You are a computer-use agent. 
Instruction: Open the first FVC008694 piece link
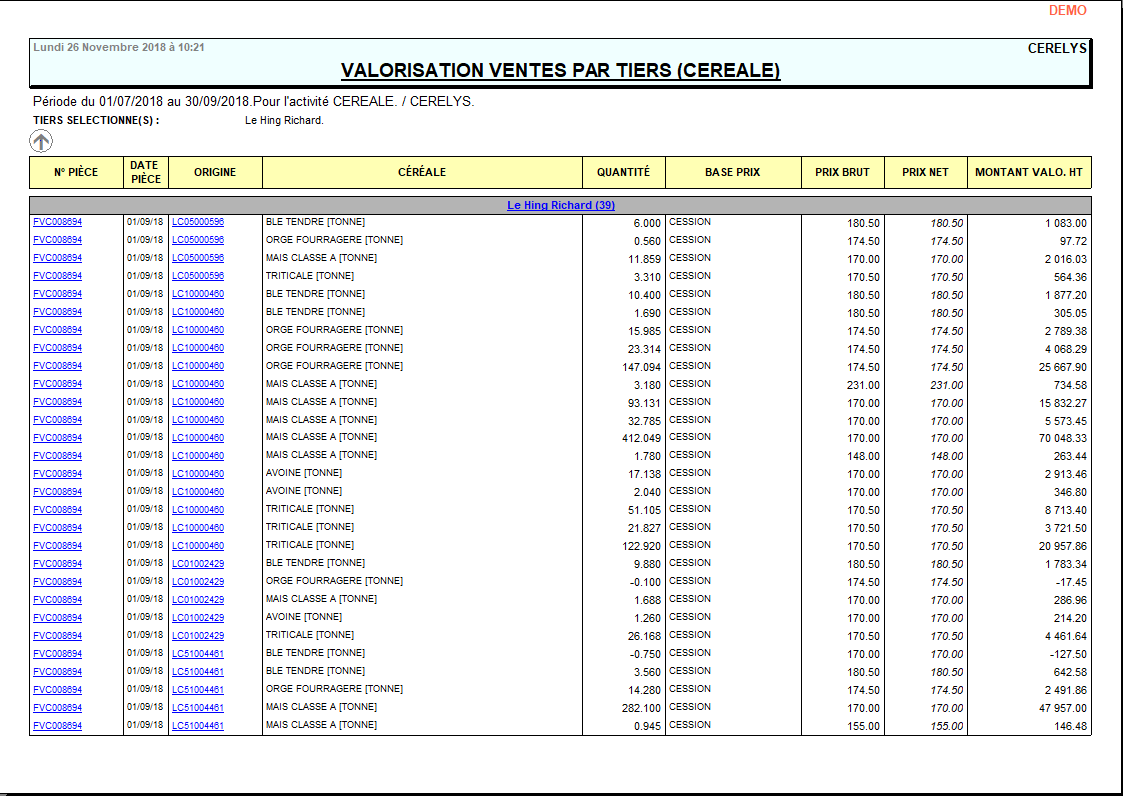click(57, 221)
